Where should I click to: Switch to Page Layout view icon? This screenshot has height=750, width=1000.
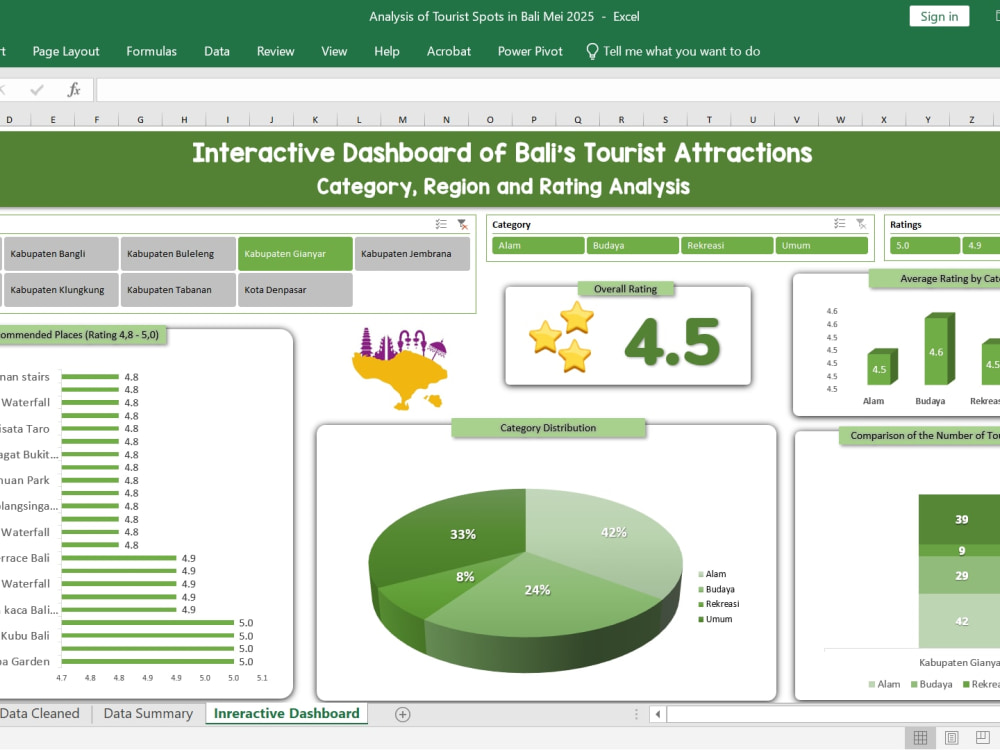point(952,738)
